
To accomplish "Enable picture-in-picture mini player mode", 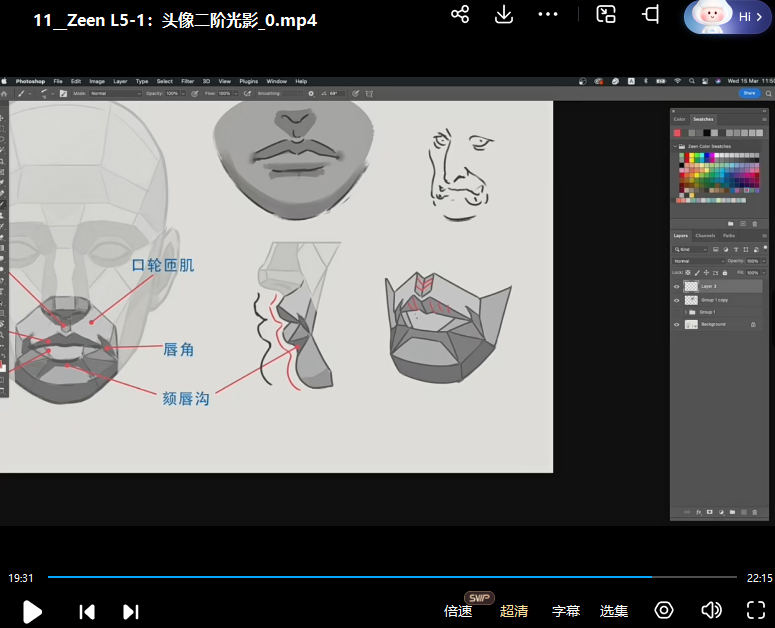I will [x=606, y=14].
